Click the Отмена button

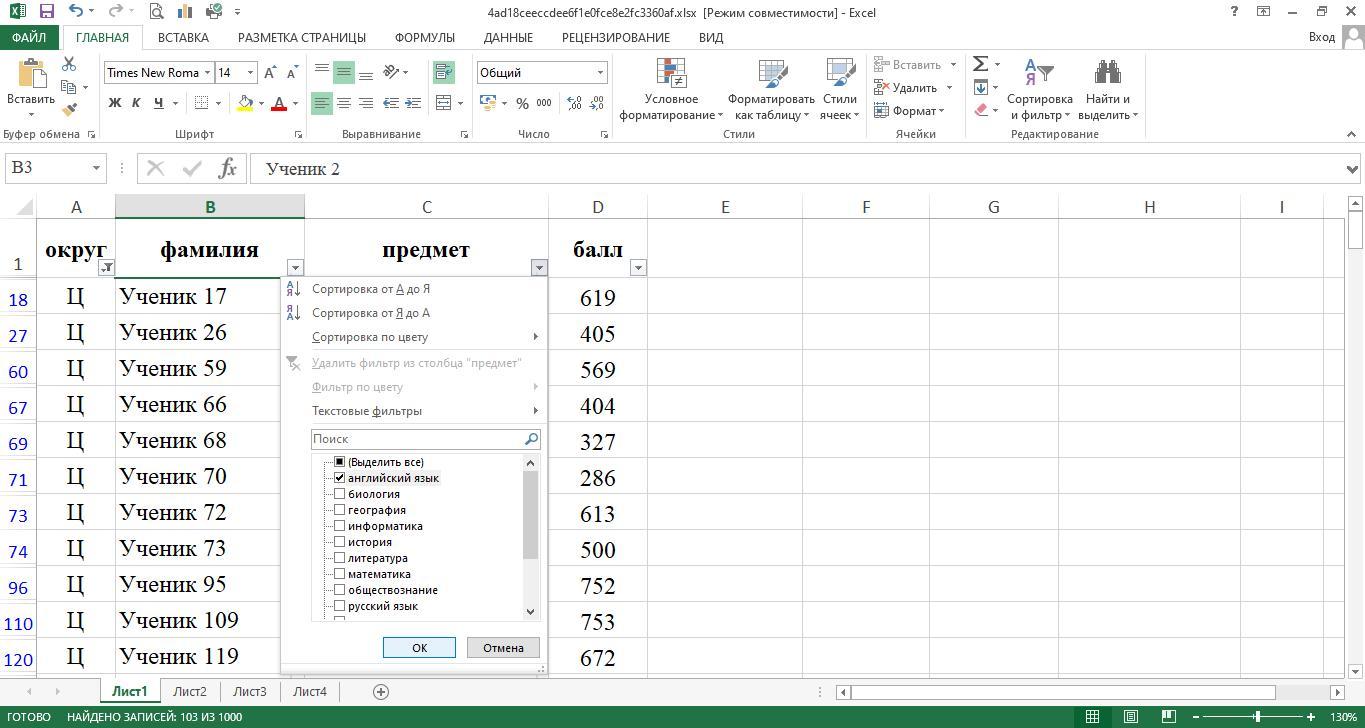tap(503, 648)
